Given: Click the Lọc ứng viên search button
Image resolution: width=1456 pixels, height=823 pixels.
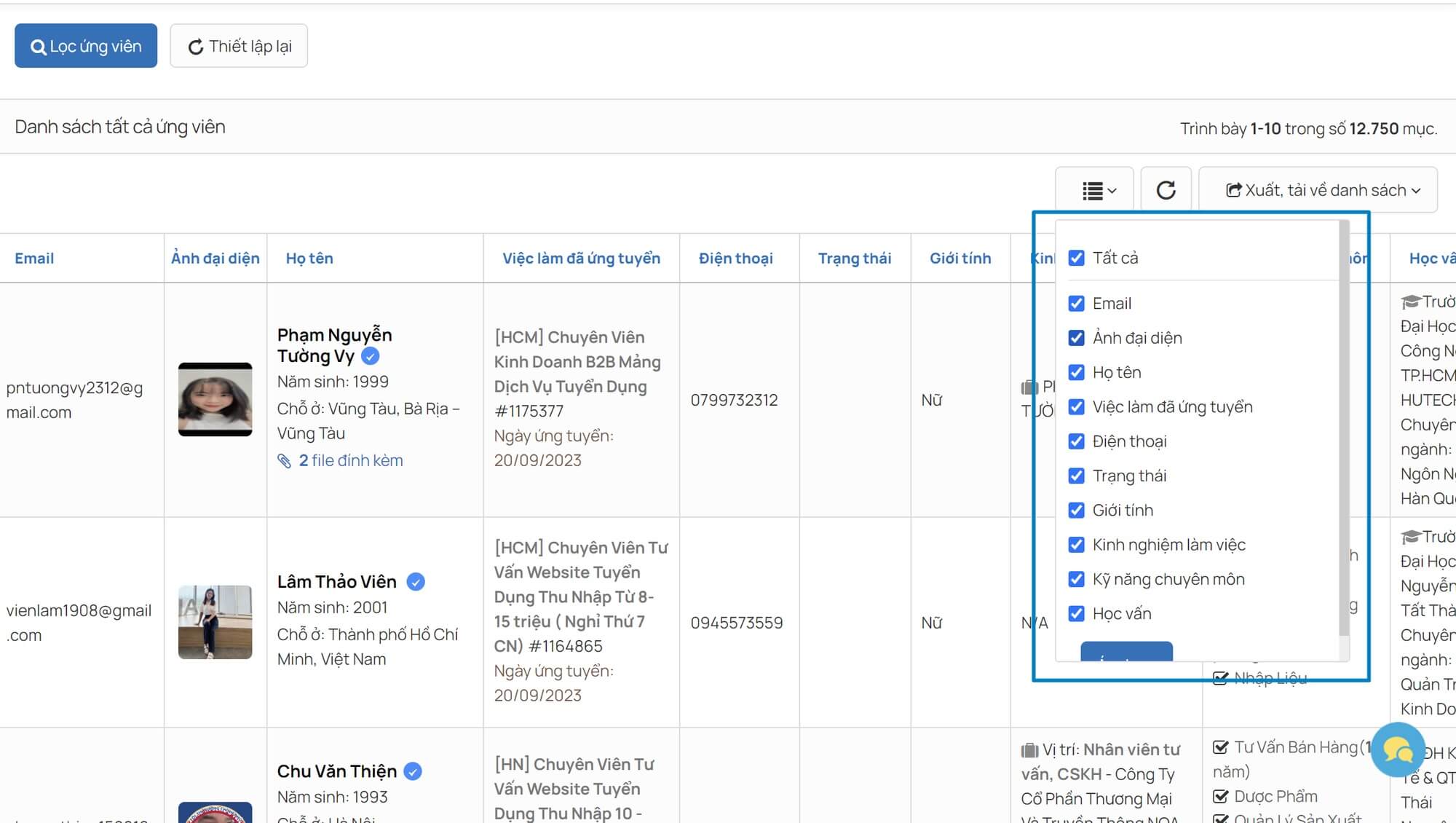Looking at the screenshot, I should point(86,46).
